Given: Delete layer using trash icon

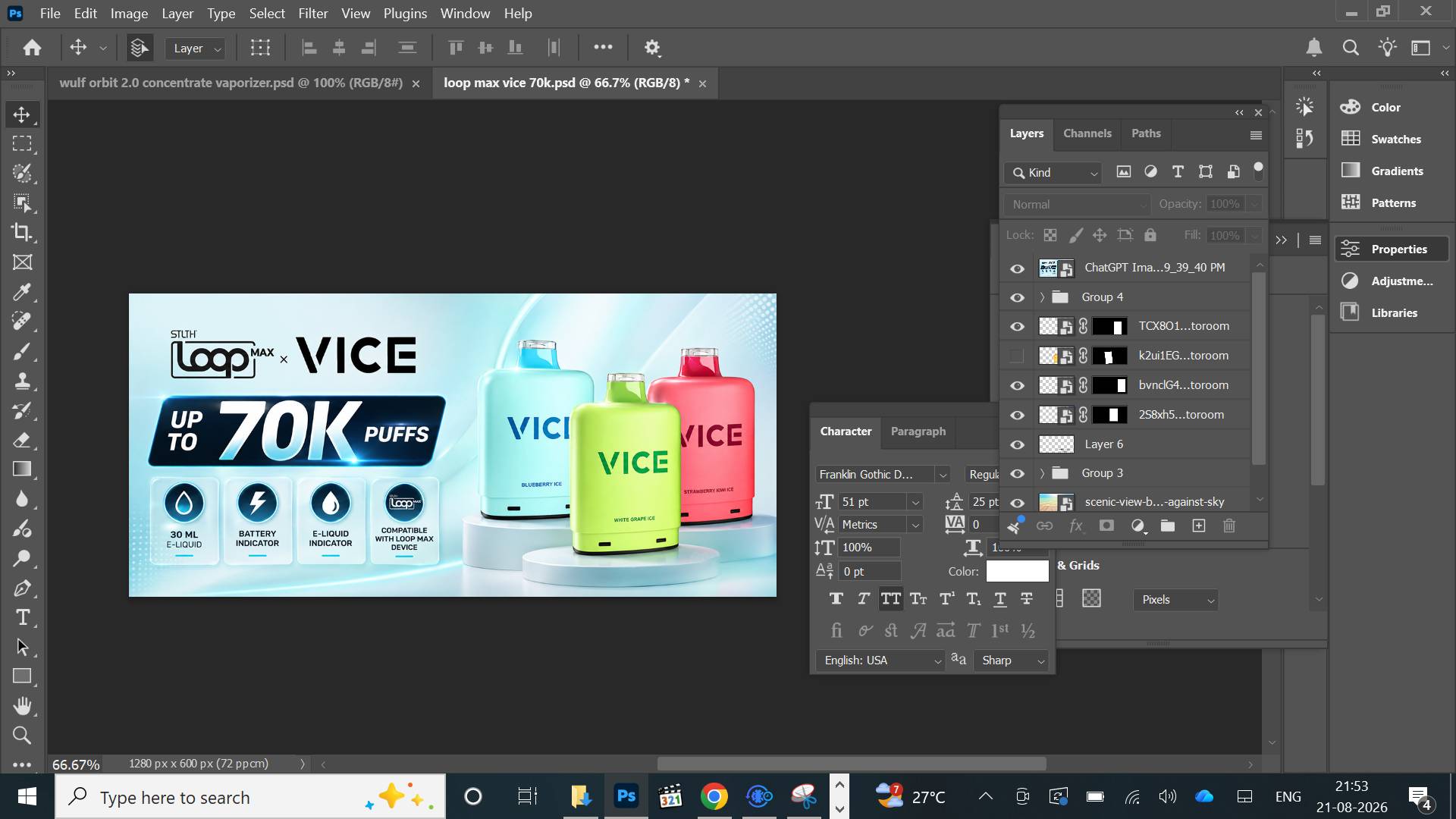Looking at the screenshot, I should point(1229,526).
